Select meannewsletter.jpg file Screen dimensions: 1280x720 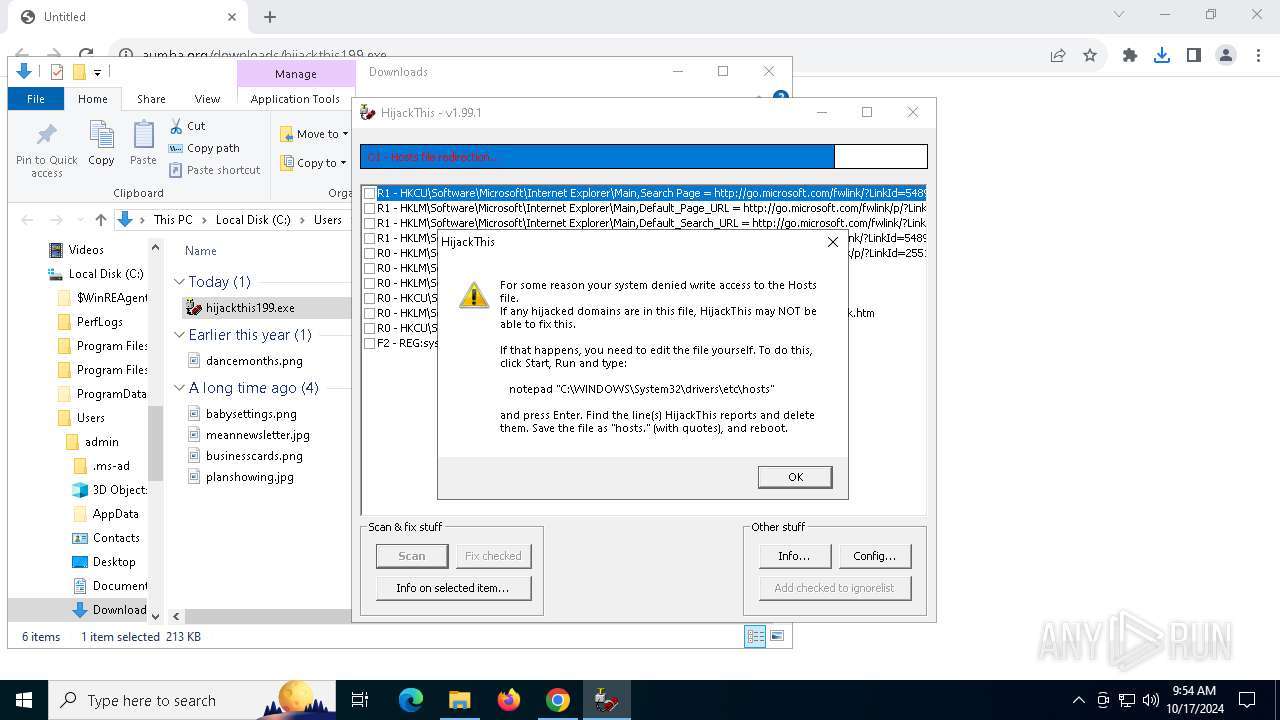(x=258, y=435)
